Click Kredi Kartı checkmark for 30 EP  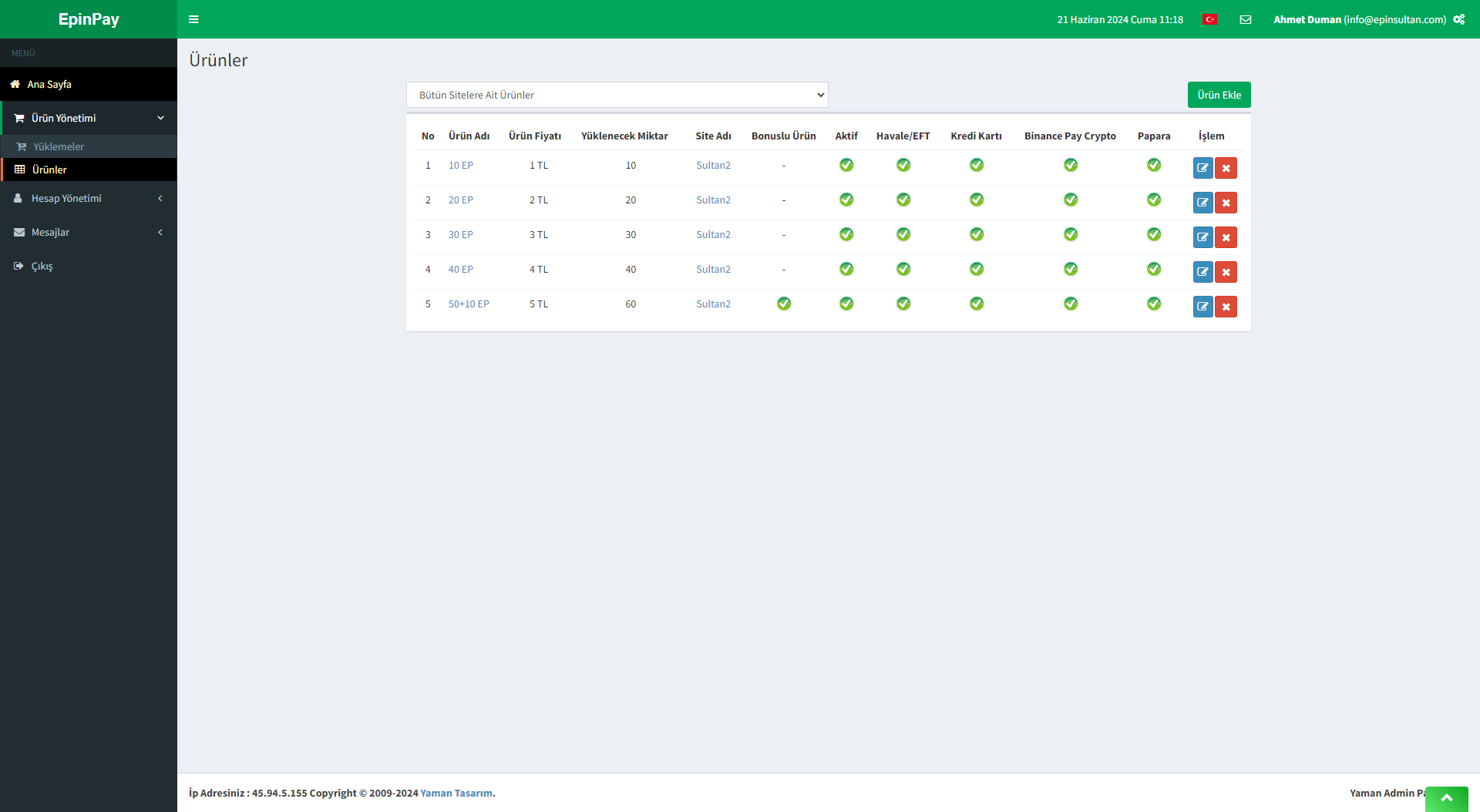coord(977,234)
